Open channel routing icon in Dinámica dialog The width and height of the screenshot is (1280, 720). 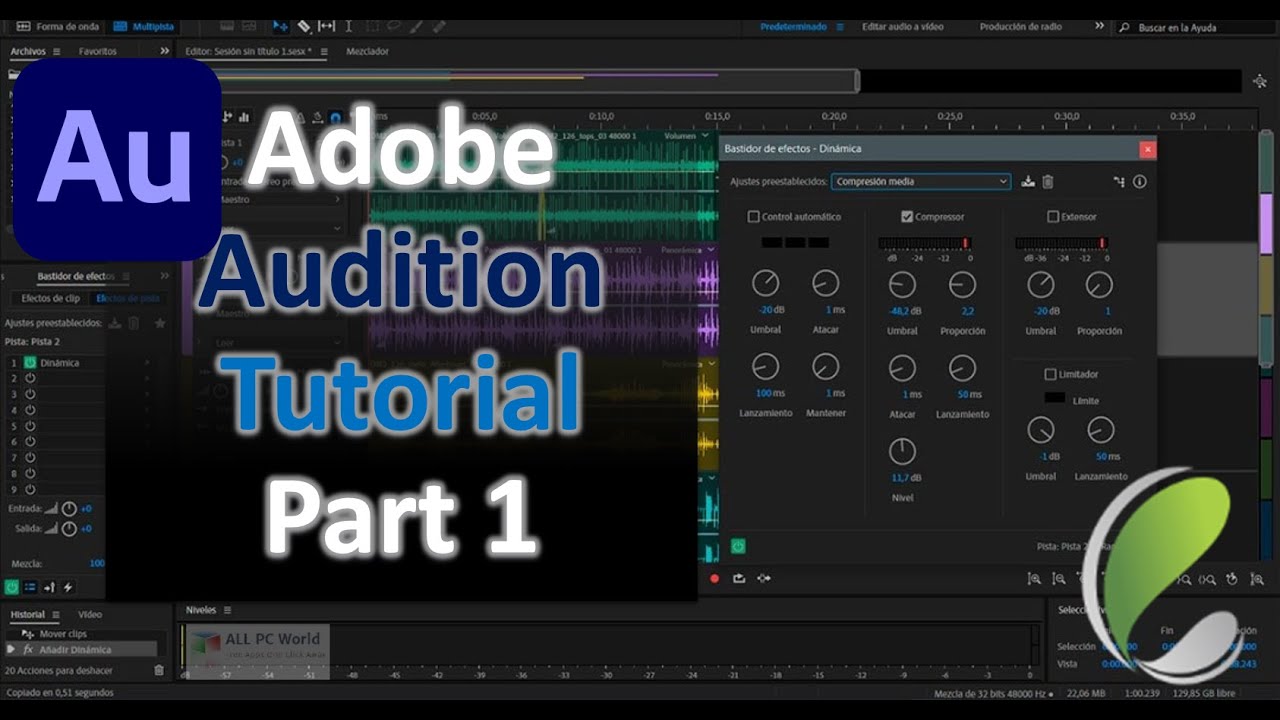click(1119, 182)
